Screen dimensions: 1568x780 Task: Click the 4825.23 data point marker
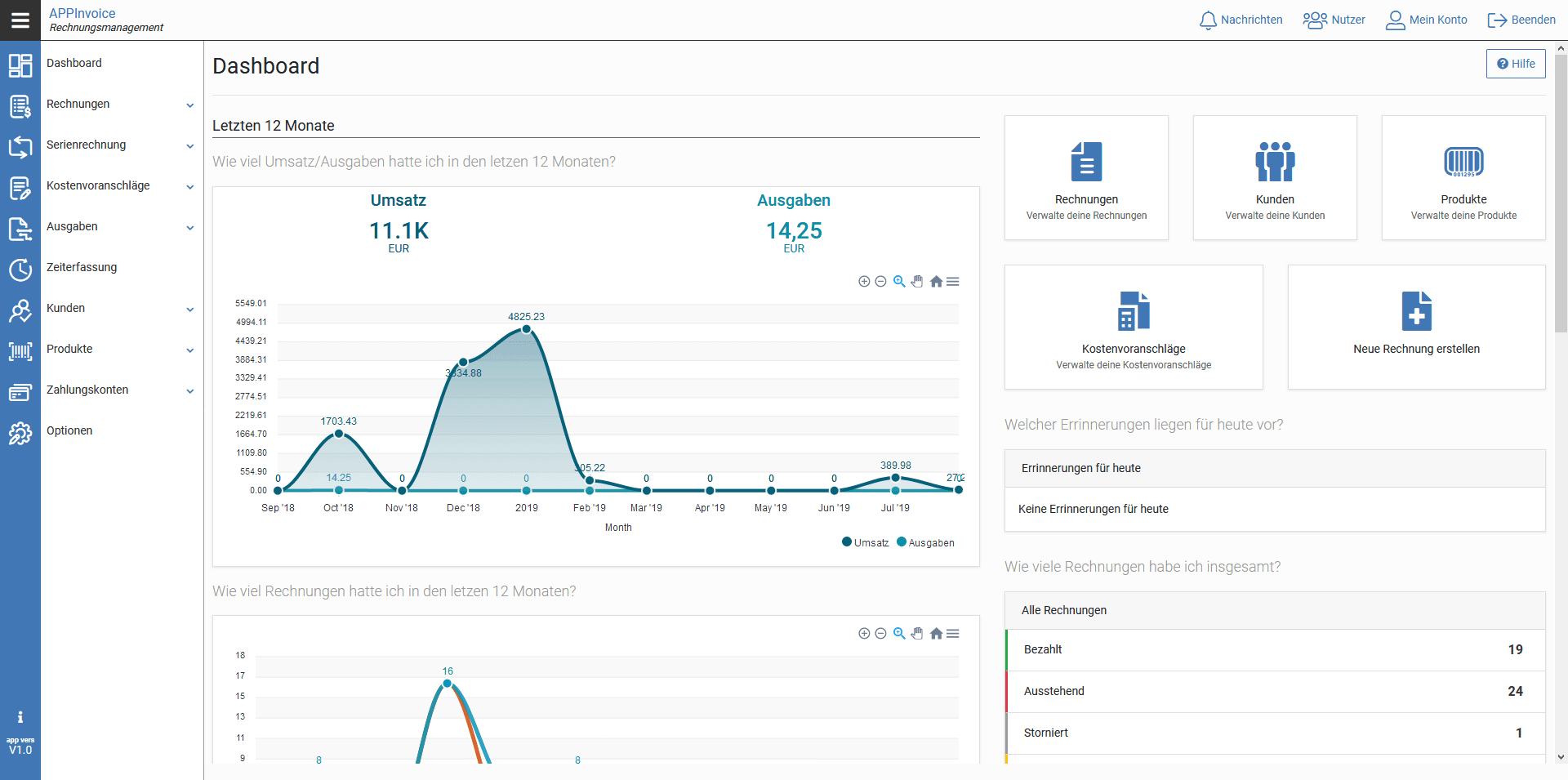coord(527,329)
